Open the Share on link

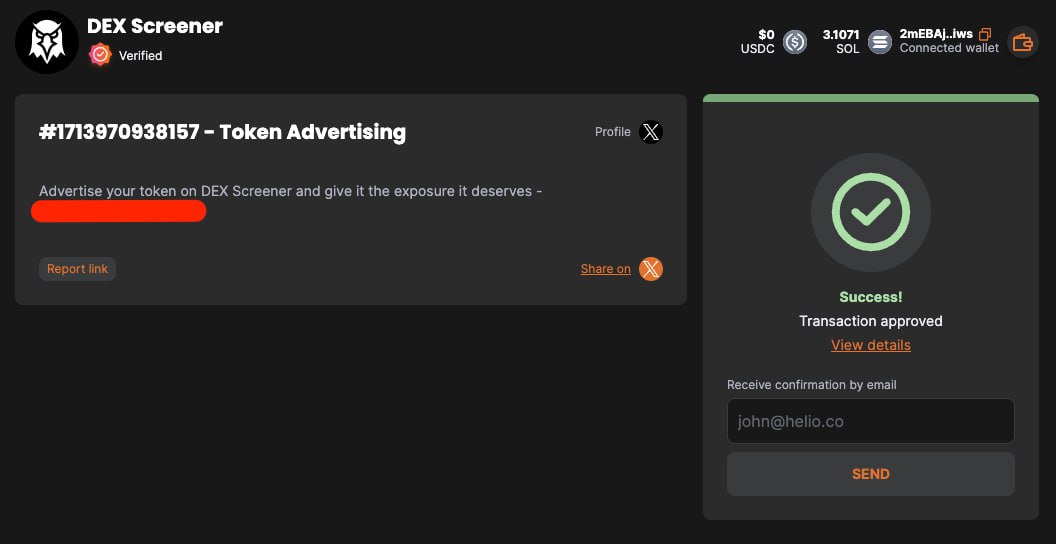[605, 269]
